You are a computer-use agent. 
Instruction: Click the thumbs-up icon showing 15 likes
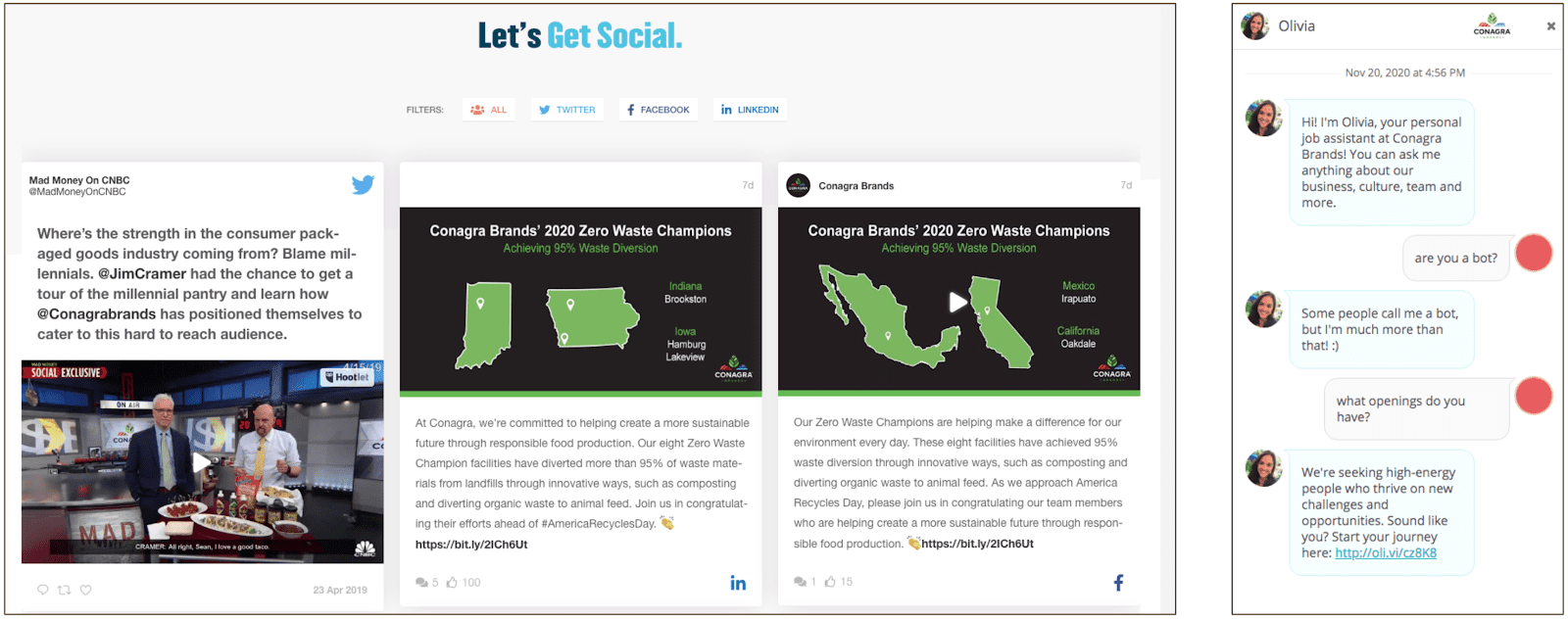tap(831, 581)
